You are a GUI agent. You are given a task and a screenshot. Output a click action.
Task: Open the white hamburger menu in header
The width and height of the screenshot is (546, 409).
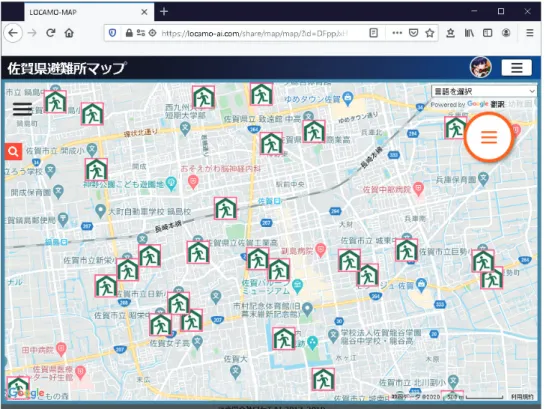(x=516, y=68)
